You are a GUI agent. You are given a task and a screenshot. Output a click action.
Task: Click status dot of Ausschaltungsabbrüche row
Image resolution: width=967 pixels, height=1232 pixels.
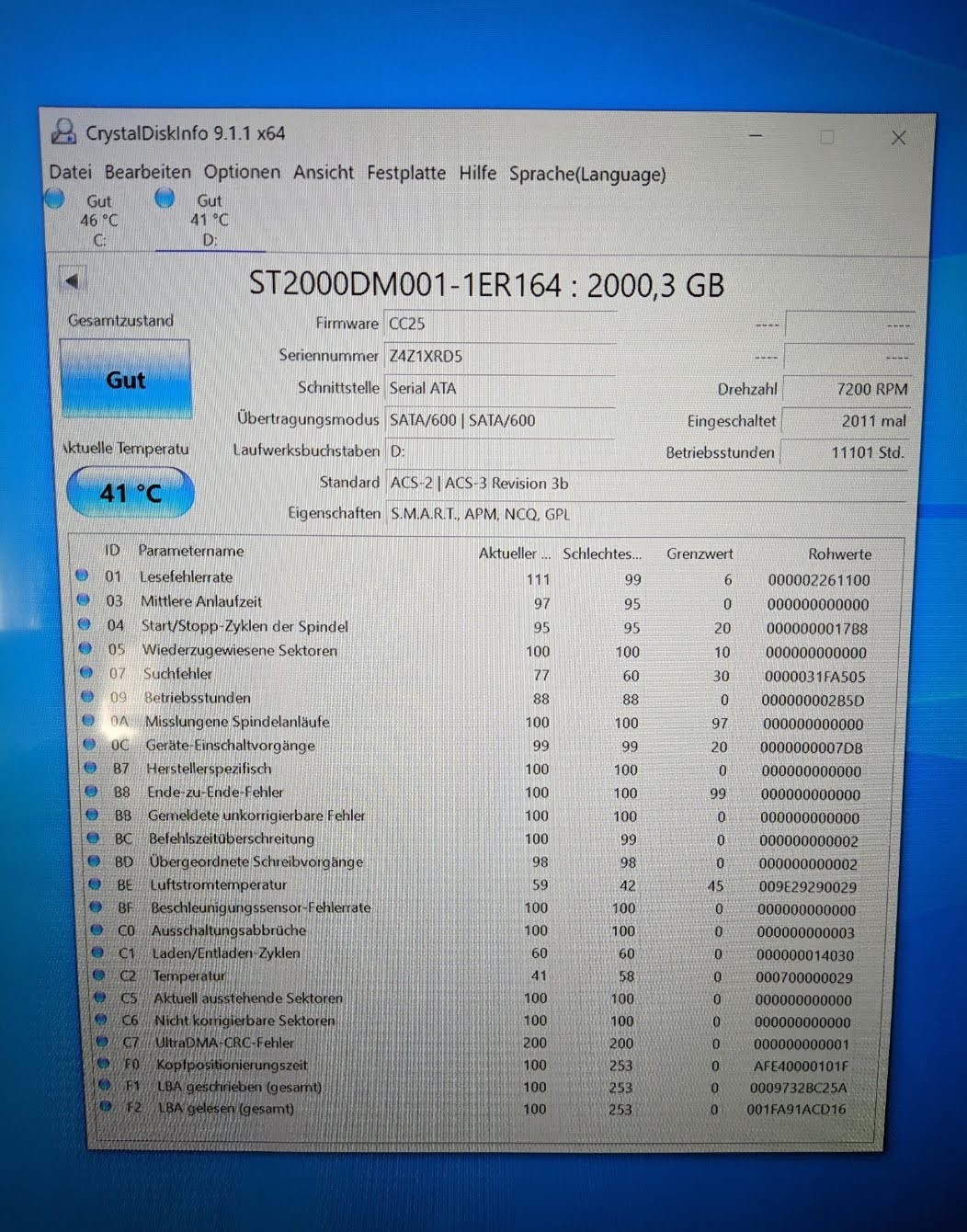point(96,930)
